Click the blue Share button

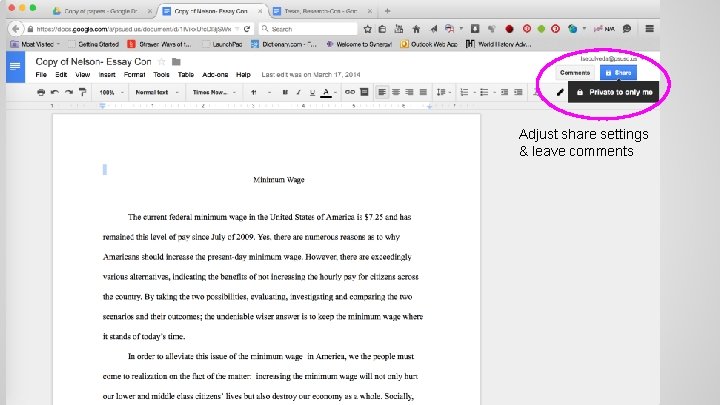point(618,73)
